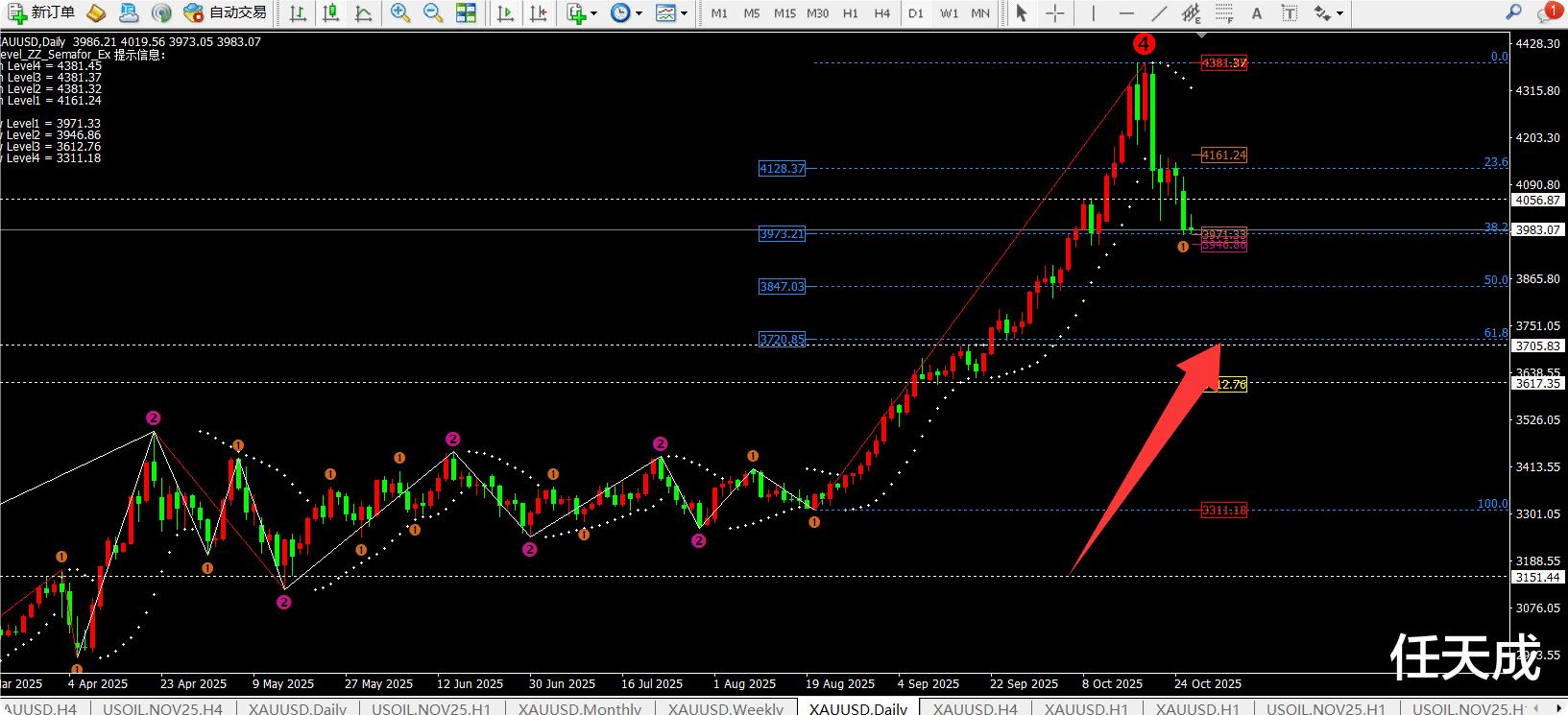
Task: Select the M15 timeframe
Action: click(784, 13)
